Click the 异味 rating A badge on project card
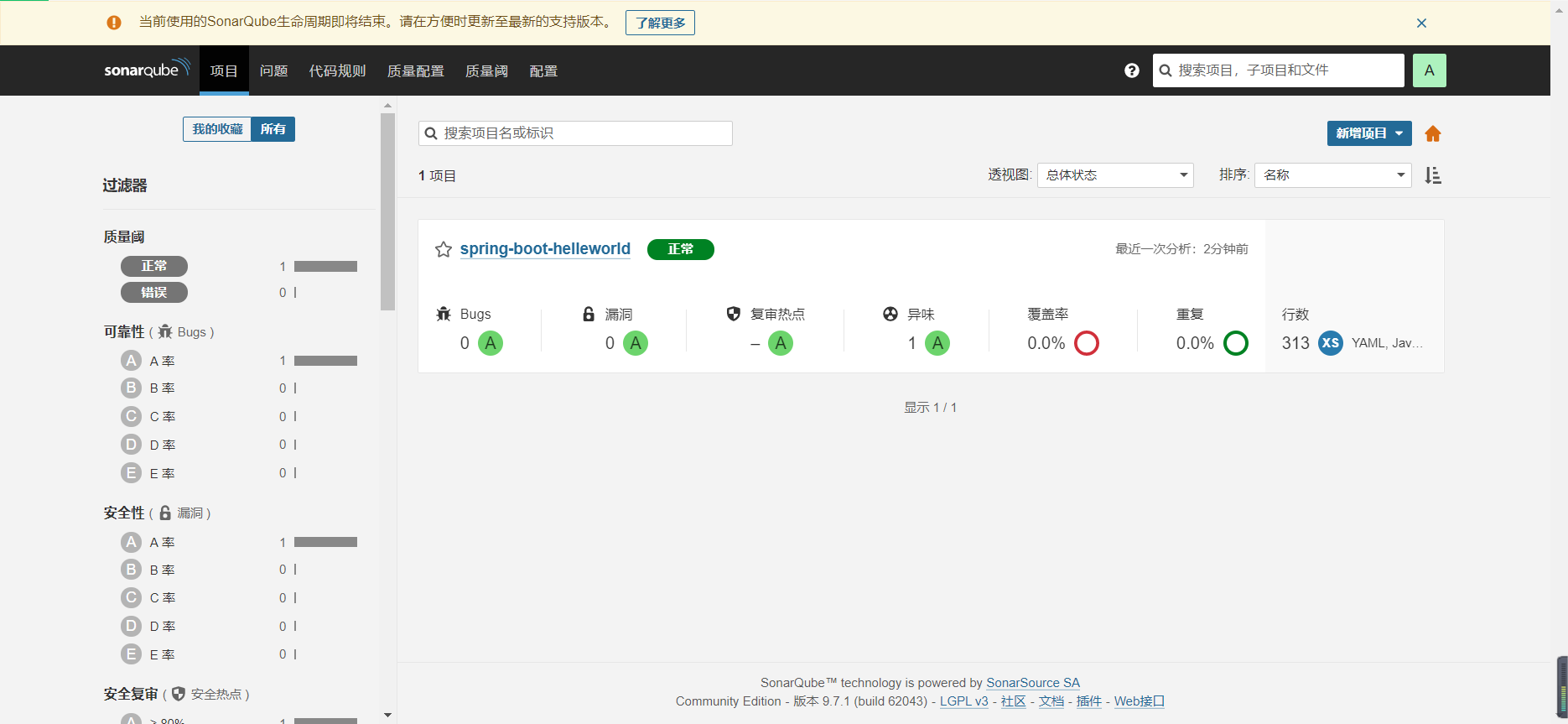Screen dimensions: 1568x724 click(x=937, y=343)
